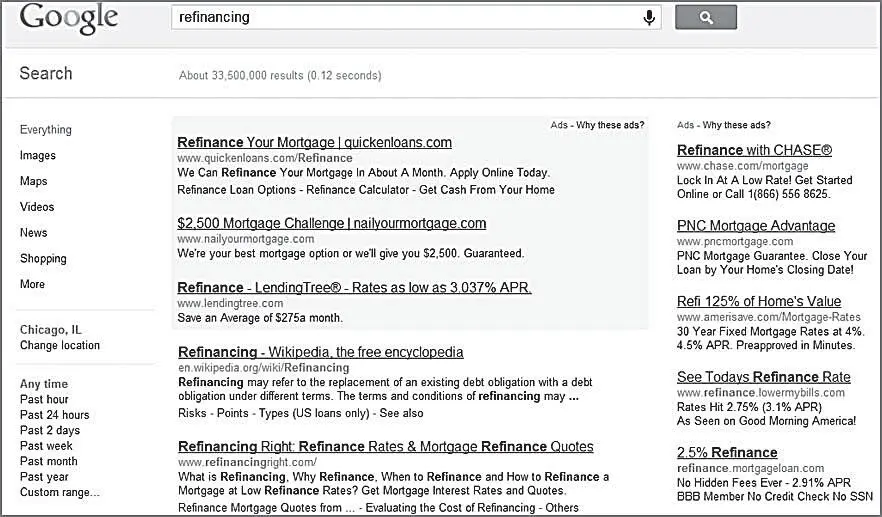This screenshot has height=517, width=882.
Task: Click Why these ads? in top ads box
Action: [610, 125]
